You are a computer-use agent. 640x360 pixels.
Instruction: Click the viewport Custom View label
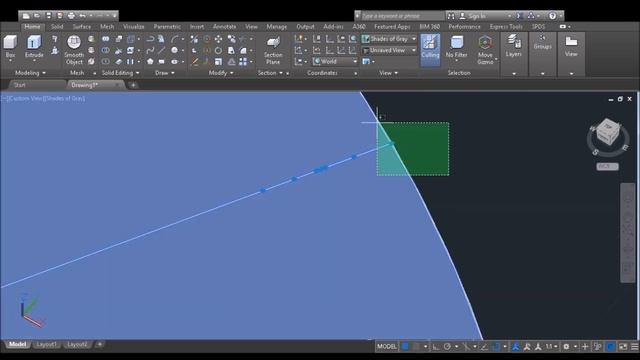coord(25,98)
